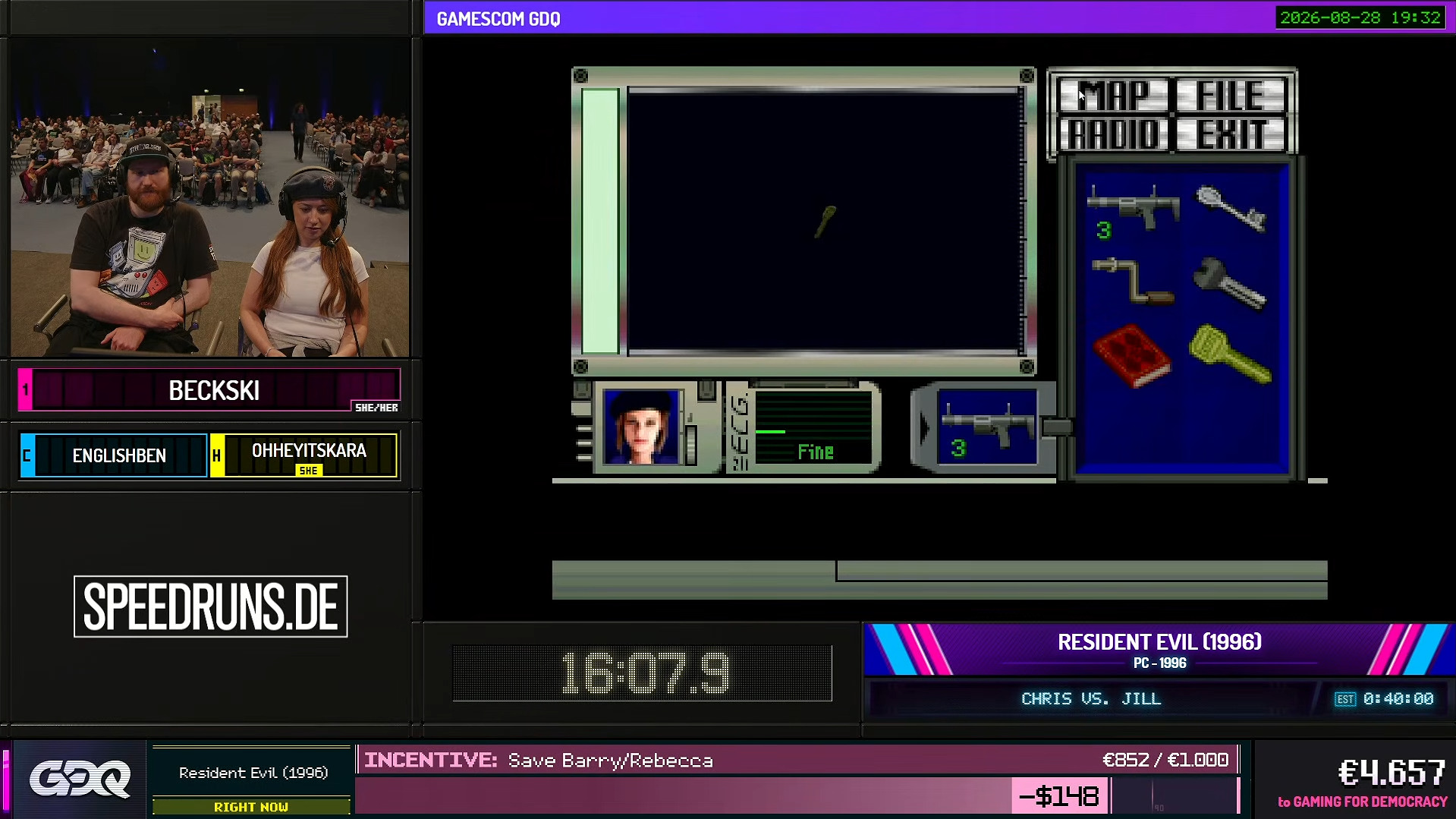Click the GAMESCOM GDQ event title
Screen dimensions: 1456x819
point(498,19)
